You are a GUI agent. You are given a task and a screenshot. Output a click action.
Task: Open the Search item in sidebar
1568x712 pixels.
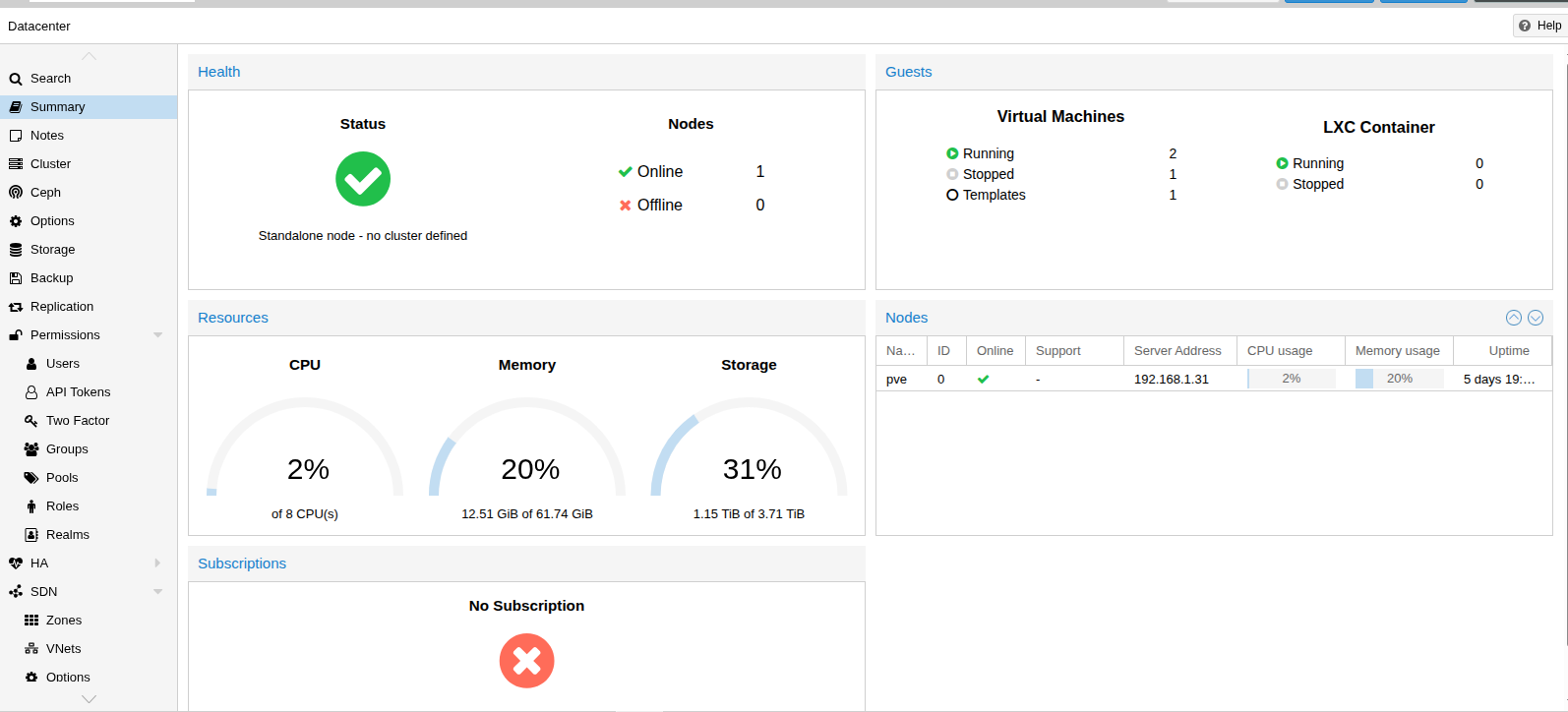pyautogui.click(x=50, y=79)
